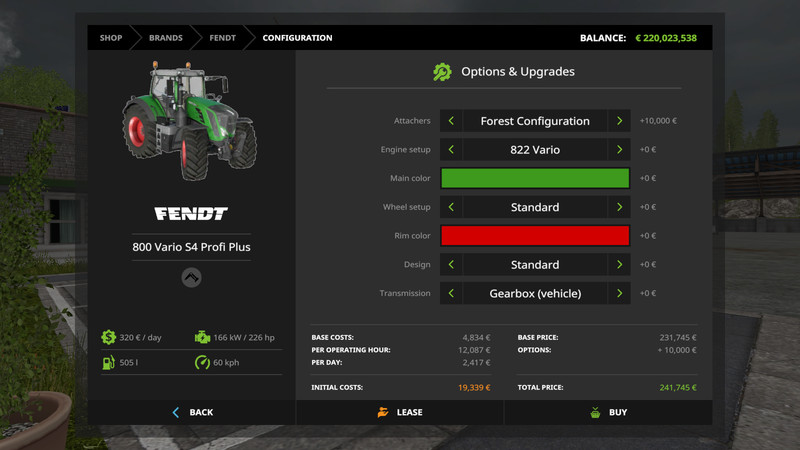Open Brands breadcrumb item

point(166,38)
